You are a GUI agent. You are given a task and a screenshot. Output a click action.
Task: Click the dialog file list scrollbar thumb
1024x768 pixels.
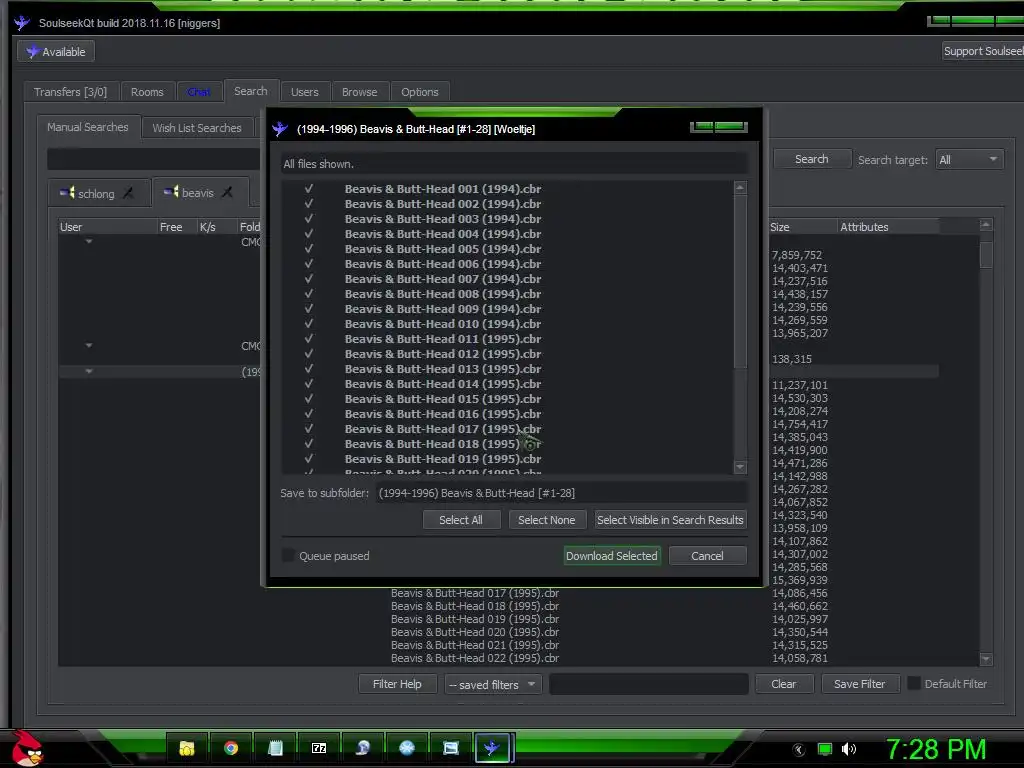(x=740, y=281)
